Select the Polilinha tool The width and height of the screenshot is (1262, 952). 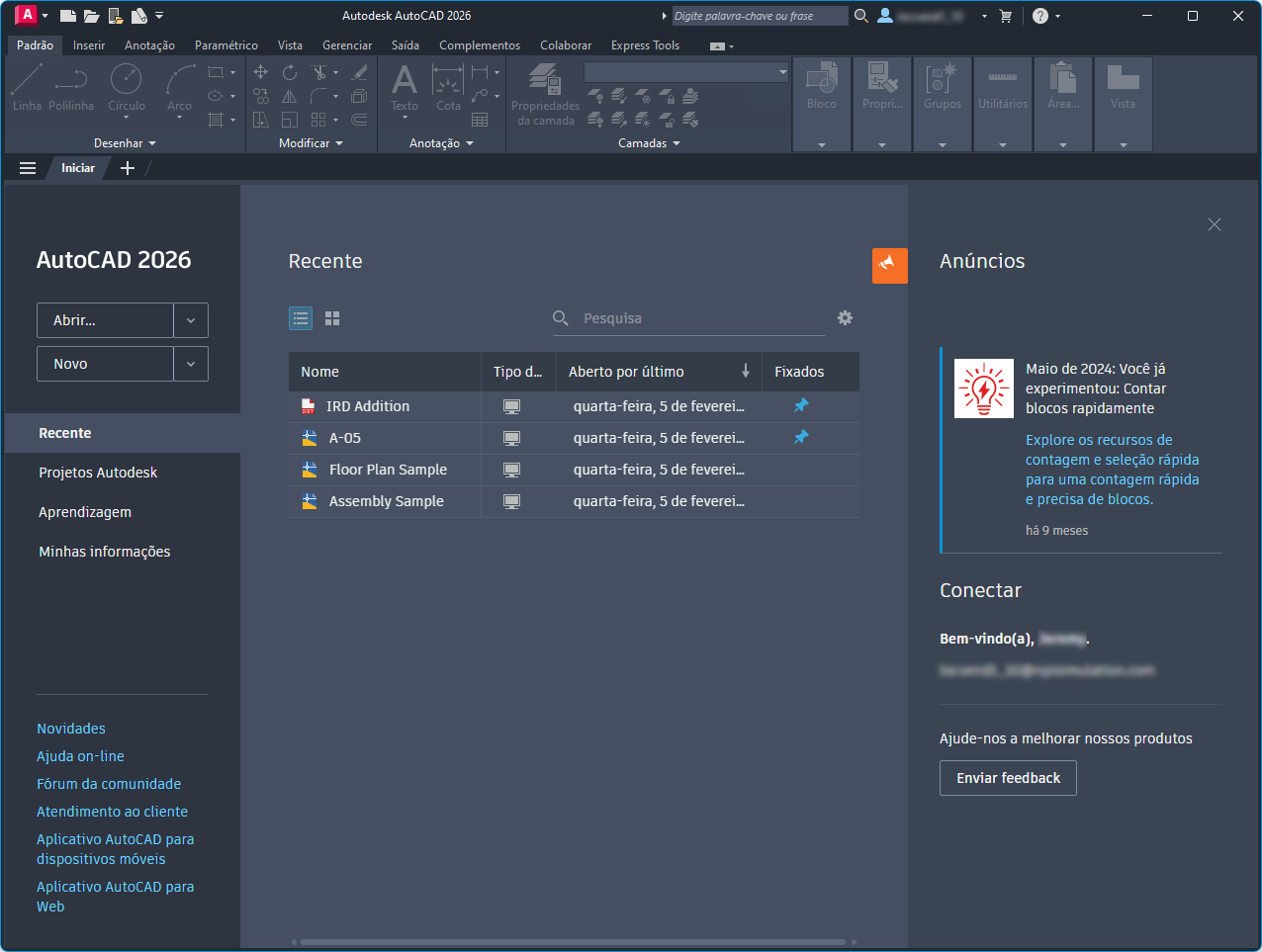71,87
